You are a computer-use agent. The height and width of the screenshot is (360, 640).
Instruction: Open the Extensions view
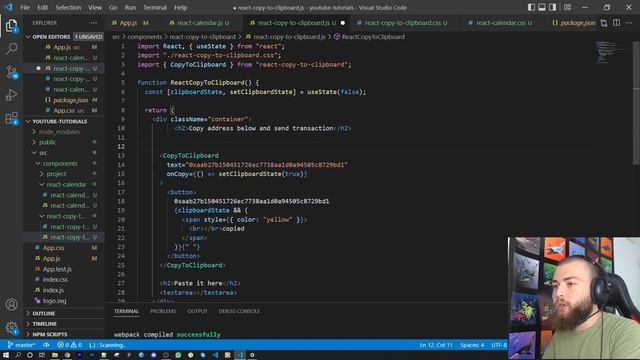coord(11,118)
